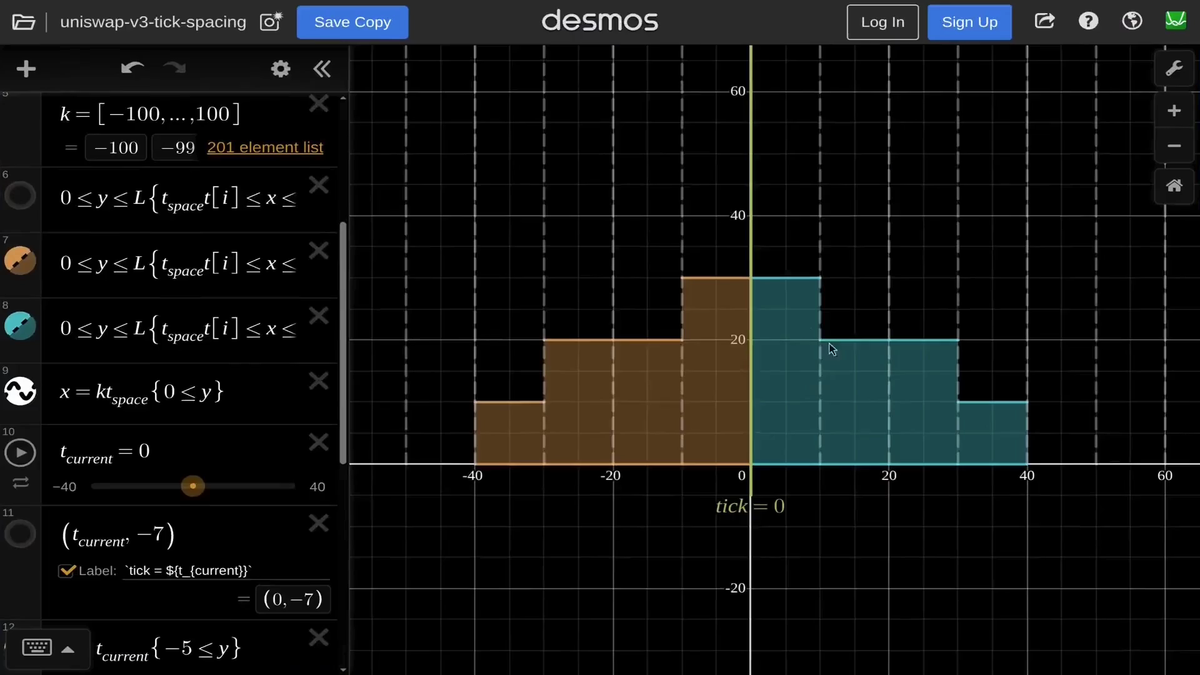This screenshot has height=675, width=1200.
Task: Open the language globe menu
Action: click(1132, 22)
